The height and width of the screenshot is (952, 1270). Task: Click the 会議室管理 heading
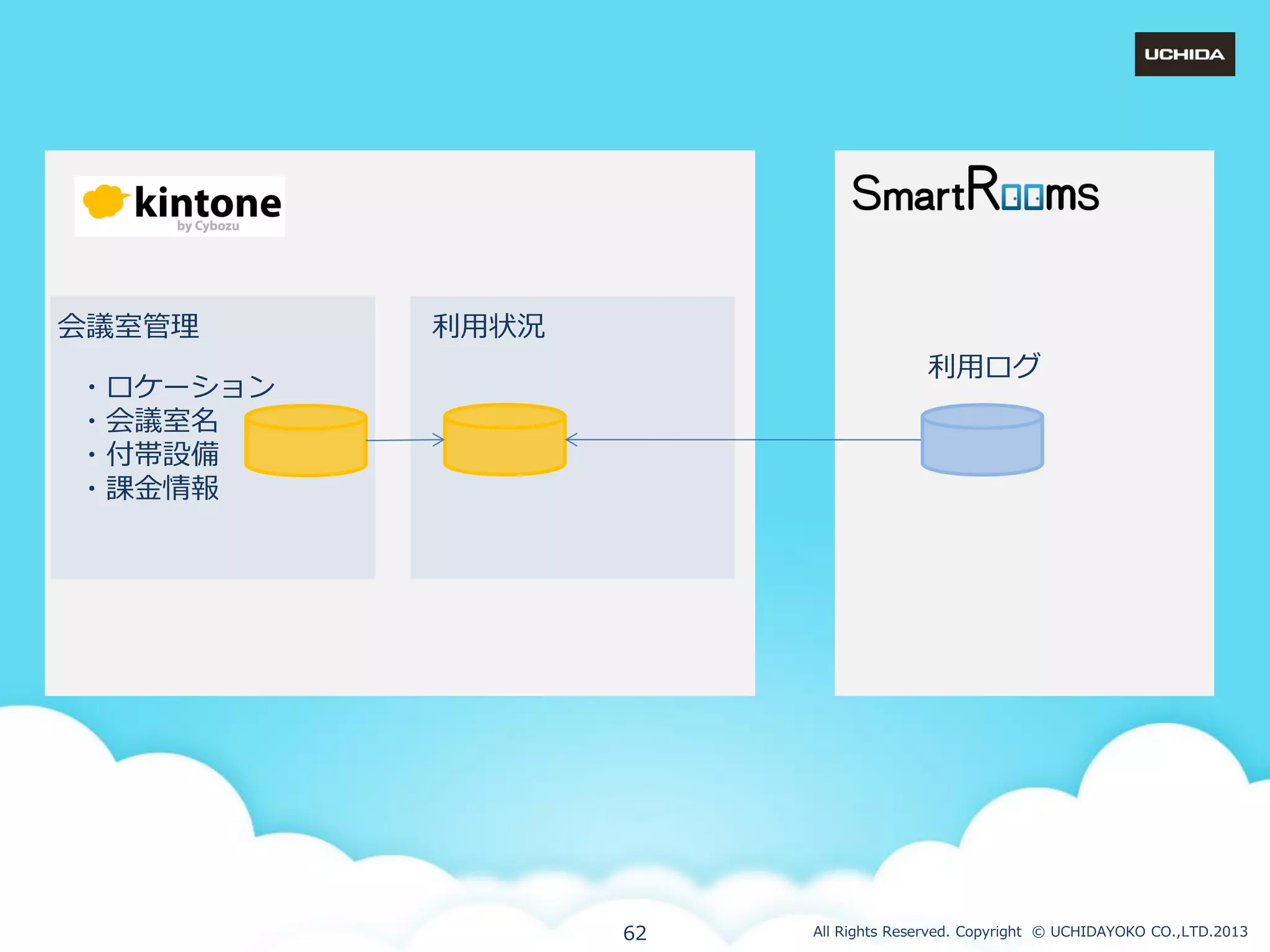128,326
